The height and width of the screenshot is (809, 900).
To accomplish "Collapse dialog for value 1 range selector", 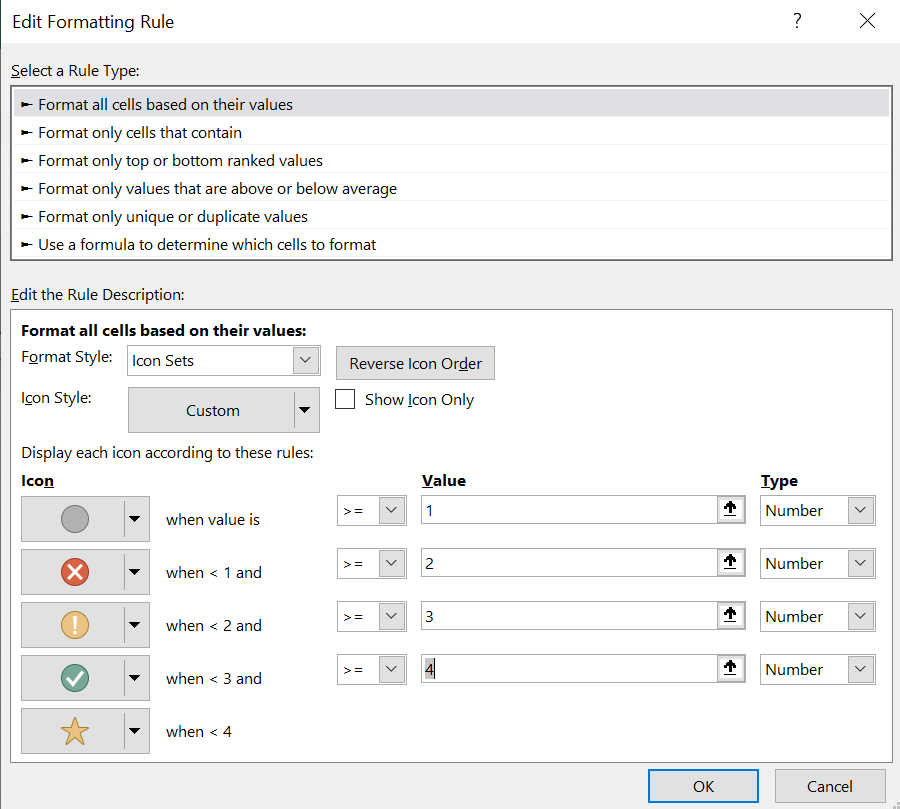I will pyautogui.click(x=730, y=510).
